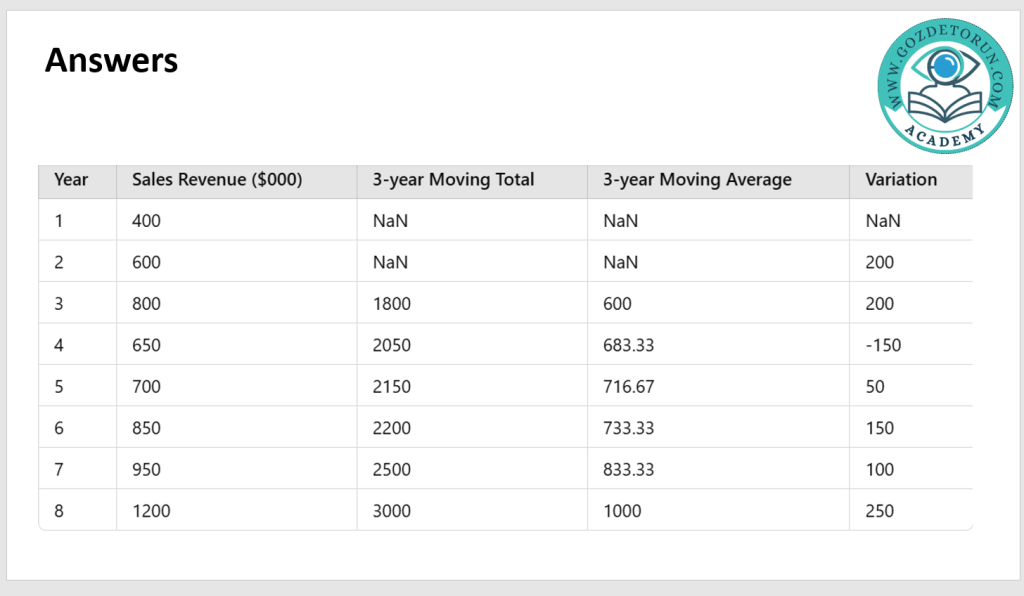1024x596 pixels.
Task: Select the 833.33 moving average cell
Action: pos(629,470)
